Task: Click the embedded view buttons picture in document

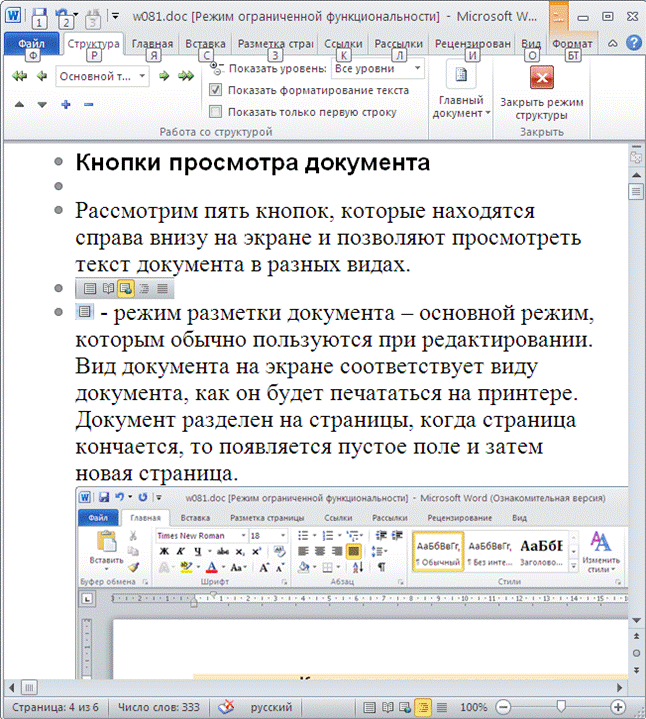Action: pyautogui.click(x=125, y=288)
